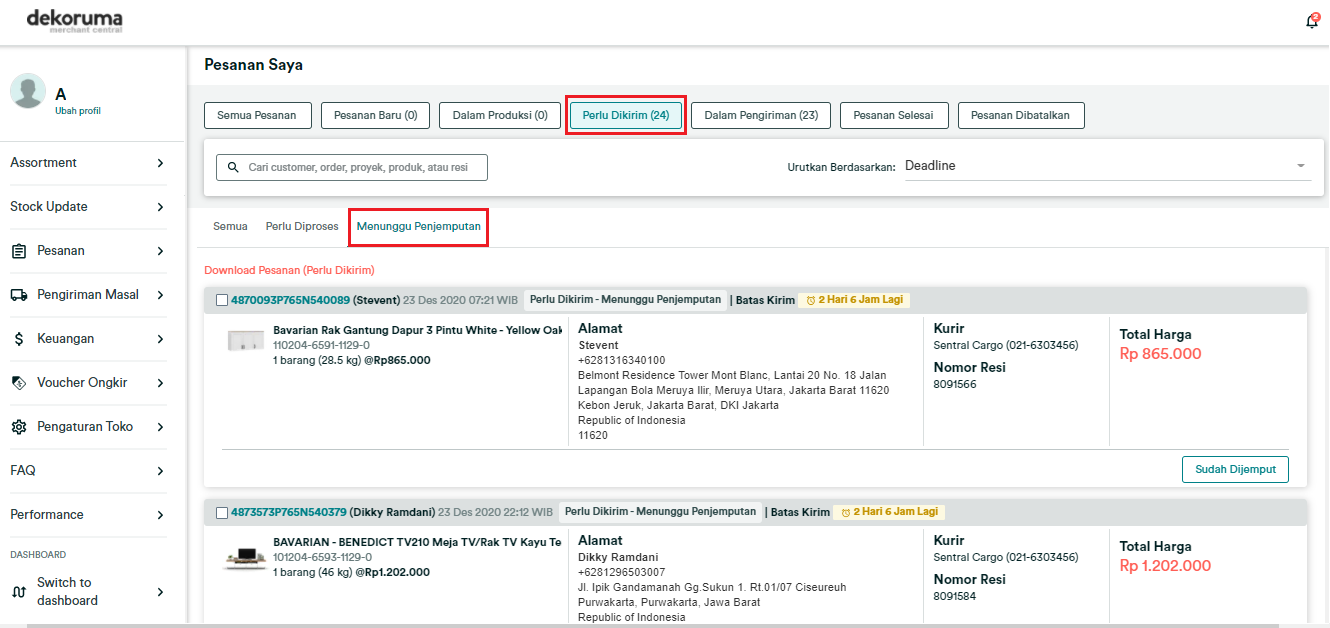This screenshot has width=1330, height=628.
Task: Select the Semua Pesanan tab
Action: click(257, 115)
